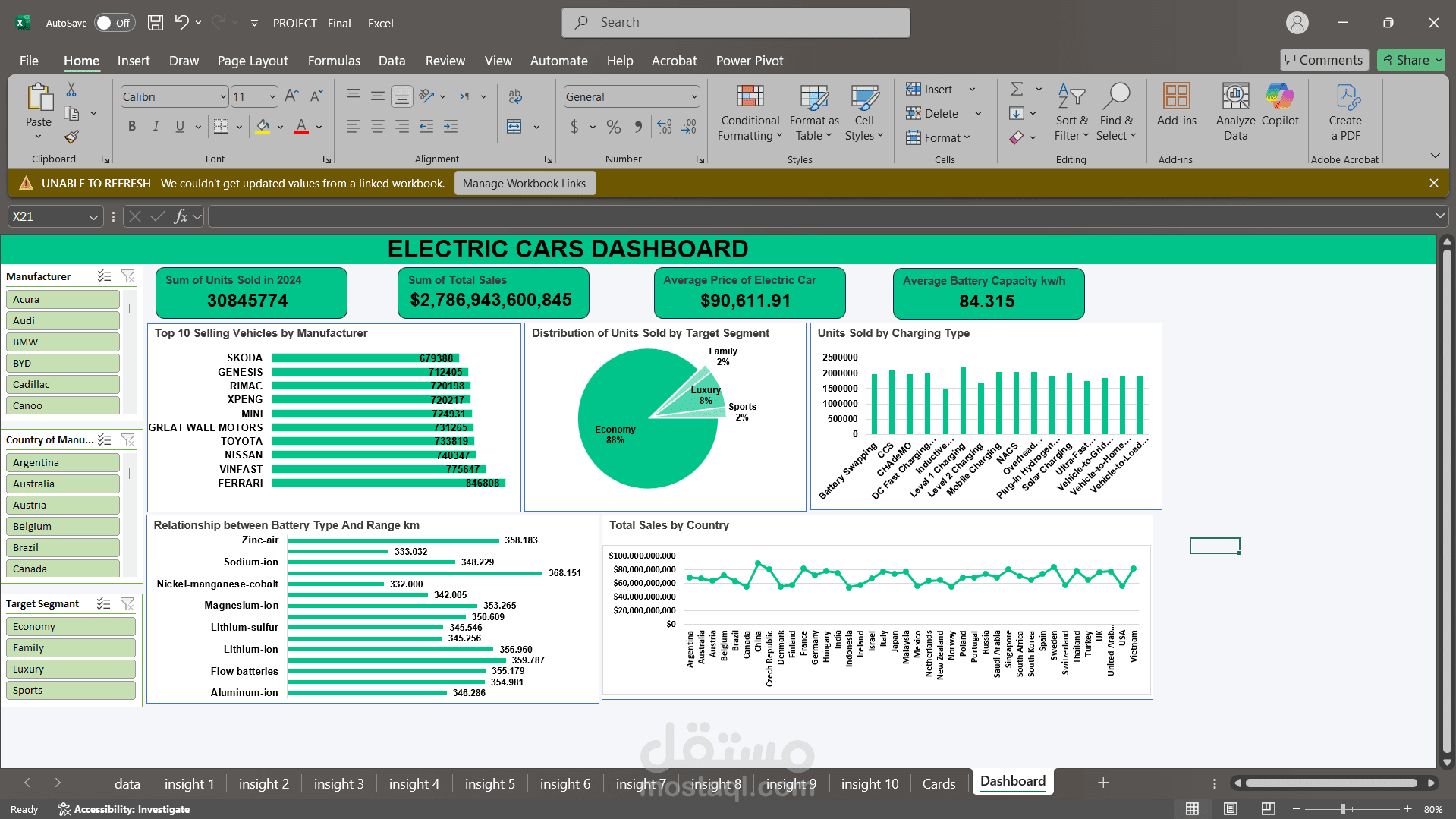Toggle Middle Align vertical alignment

coord(377,96)
